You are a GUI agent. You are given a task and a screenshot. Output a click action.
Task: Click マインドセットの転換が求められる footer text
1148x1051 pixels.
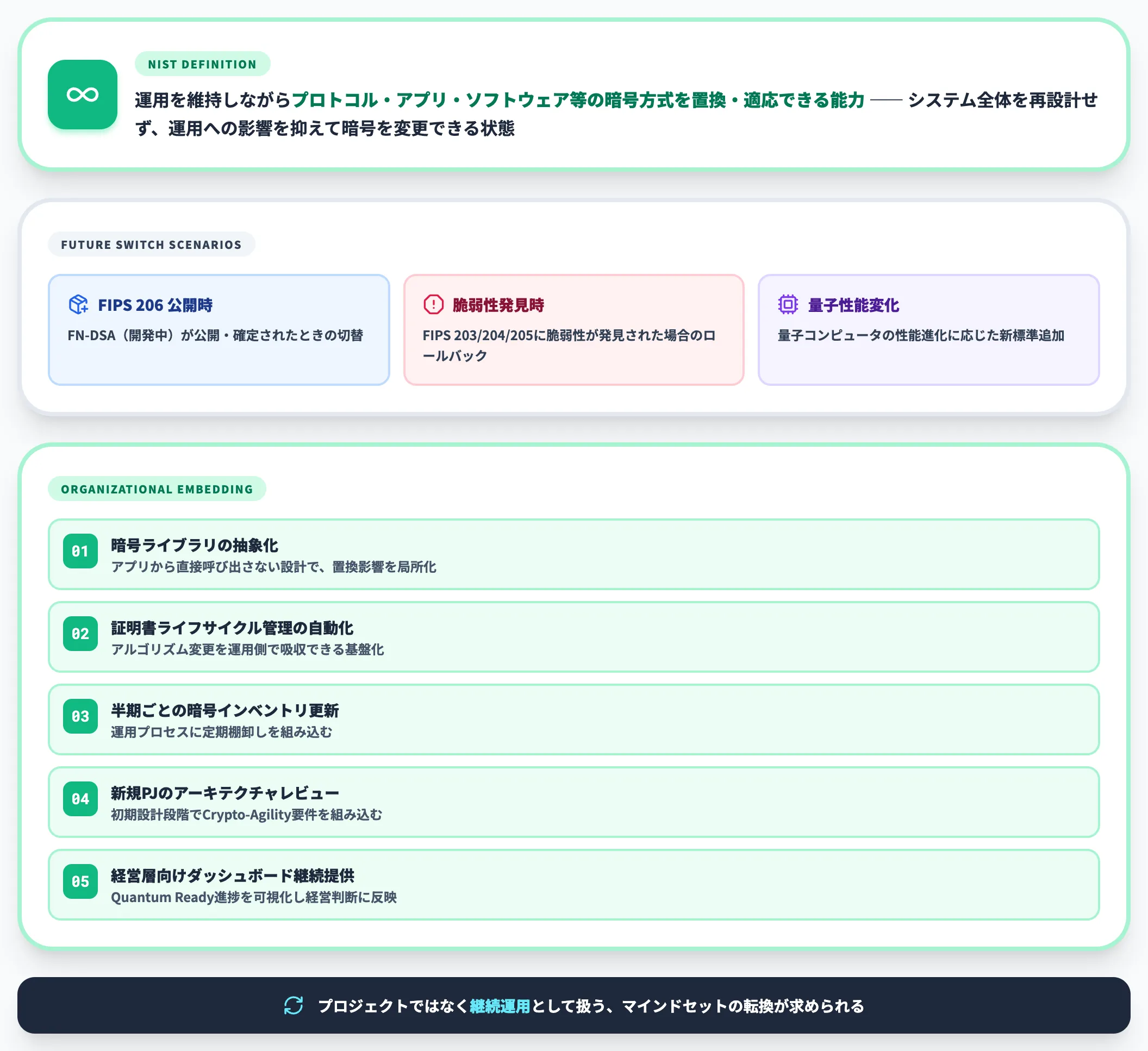(743, 1006)
